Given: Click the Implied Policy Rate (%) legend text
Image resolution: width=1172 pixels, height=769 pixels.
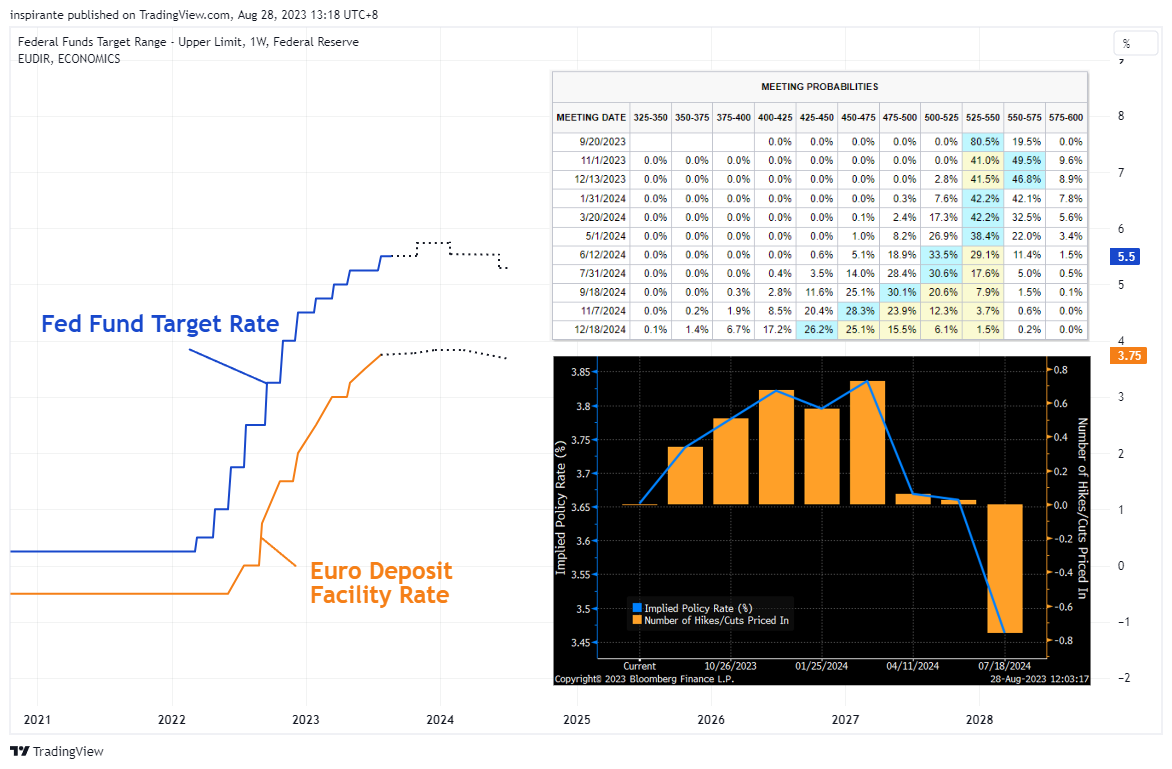Looking at the screenshot, I should pos(698,608).
